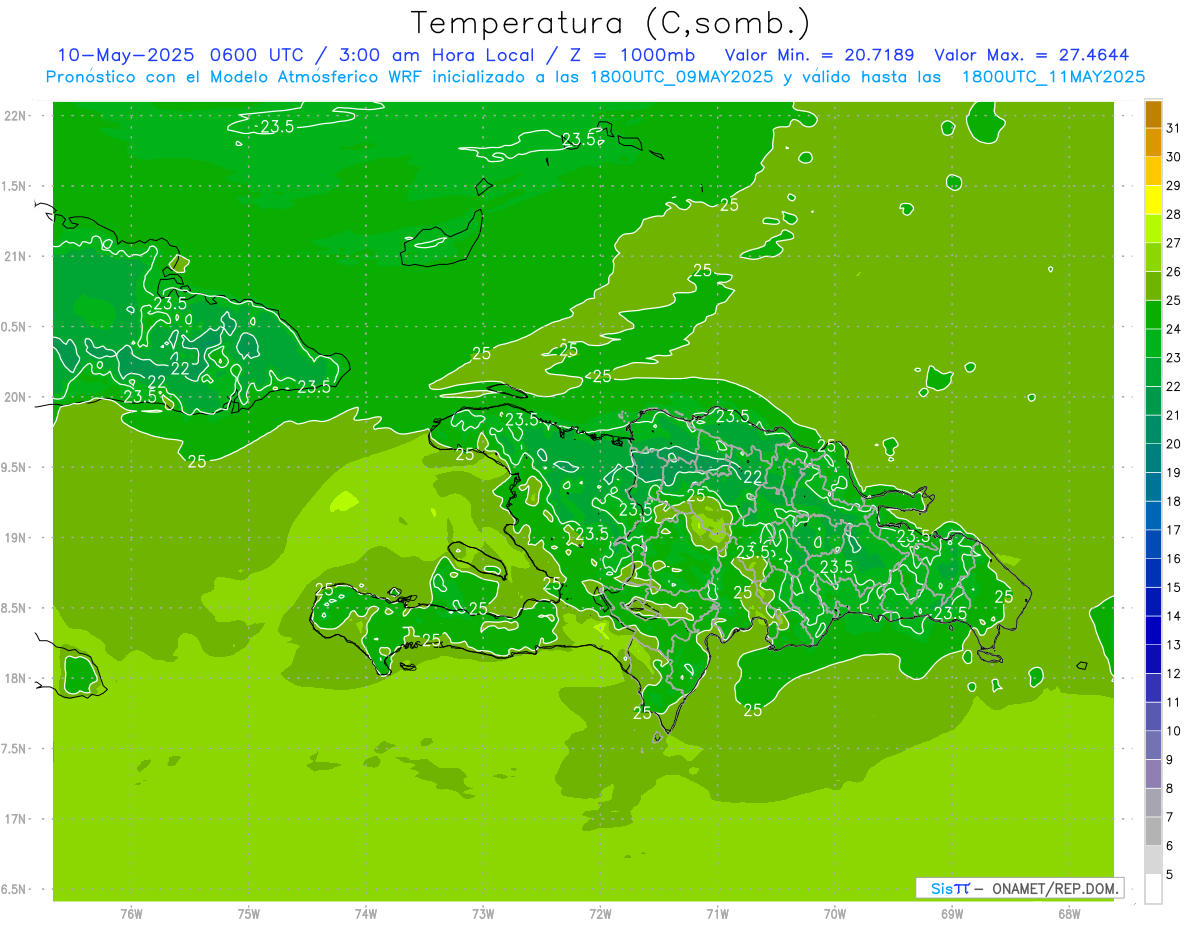The width and height of the screenshot is (1200, 927).
Task: Click the gray colorbar segment between 6 and 7
Action: pyautogui.click(x=1153, y=832)
